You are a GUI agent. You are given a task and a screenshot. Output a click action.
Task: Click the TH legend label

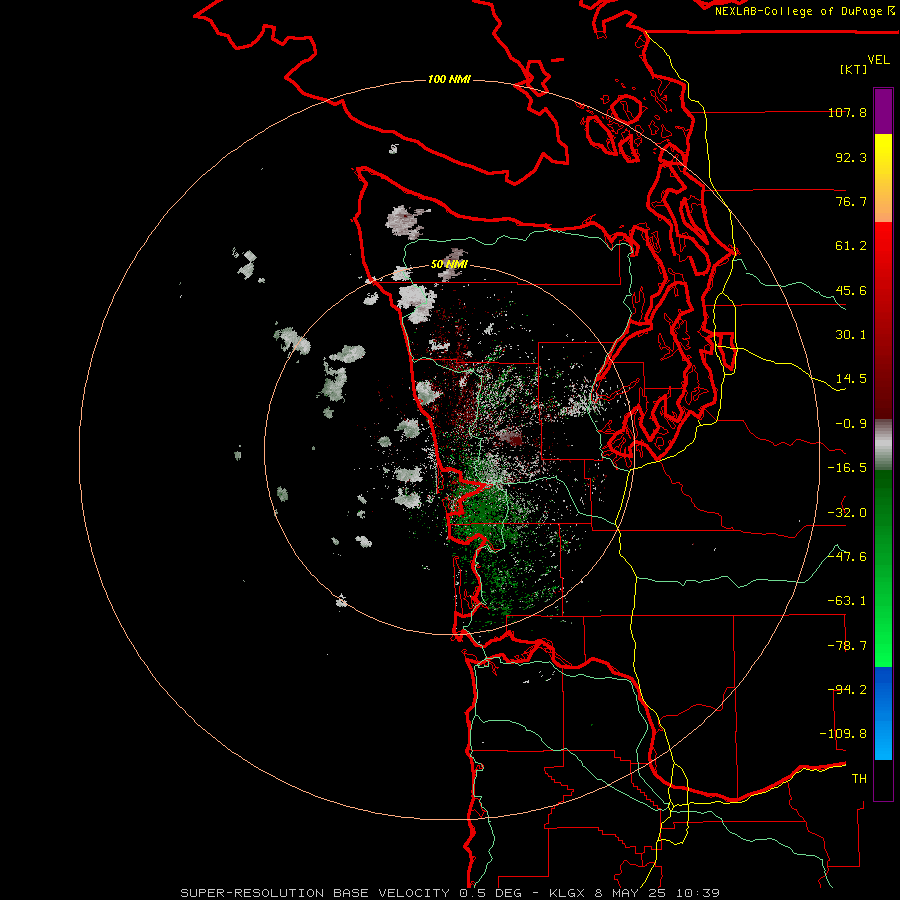coord(859,779)
